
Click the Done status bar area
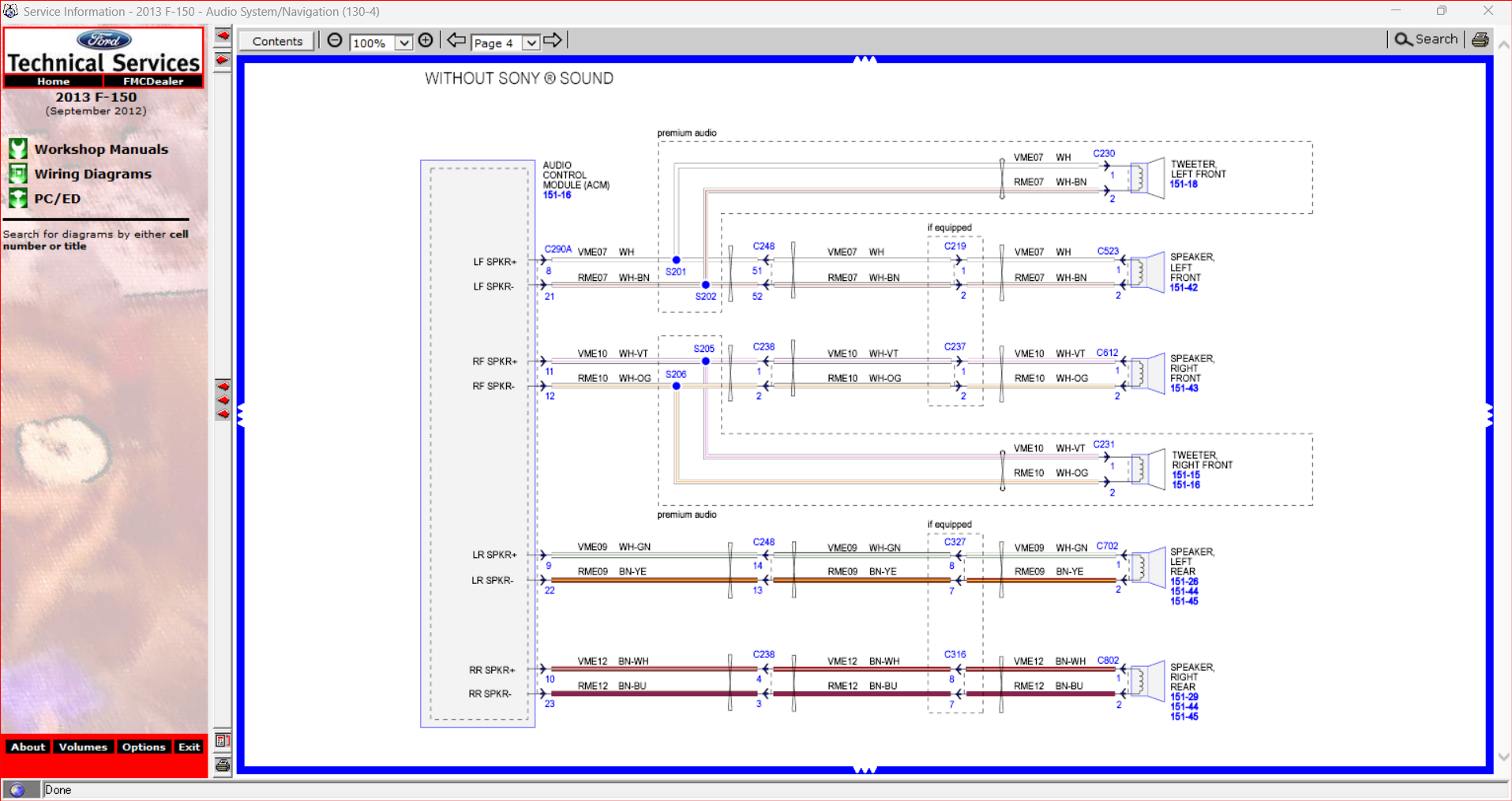(x=58, y=789)
